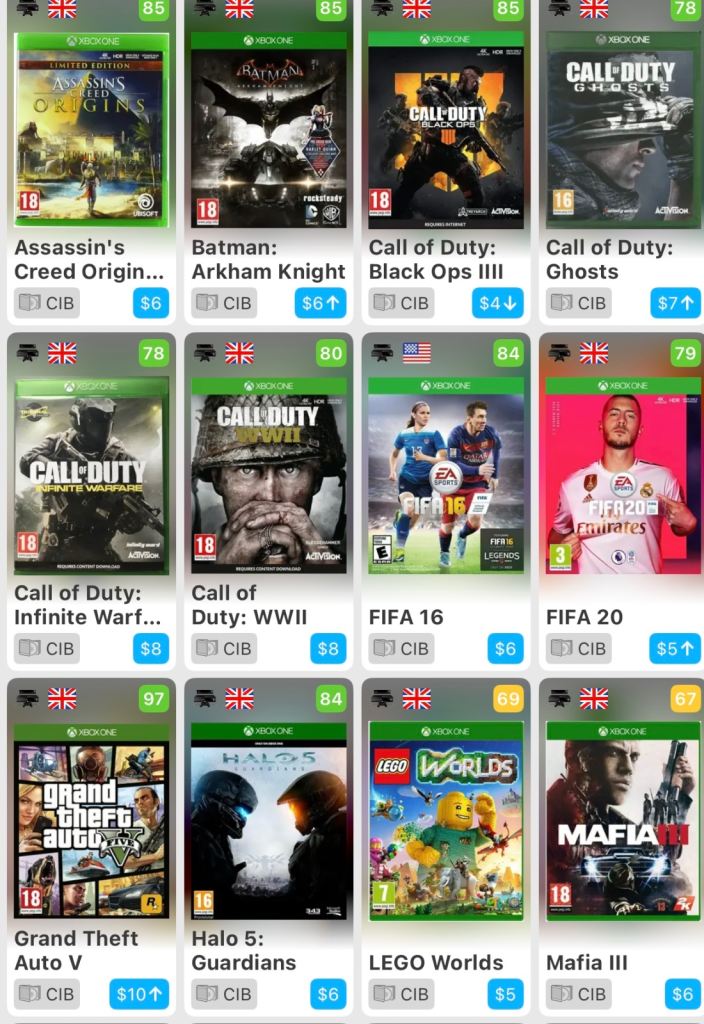Open the FIFA 20 cover thumbnail
Image resolution: width=704 pixels, height=1024 pixels.
[x=623, y=476]
